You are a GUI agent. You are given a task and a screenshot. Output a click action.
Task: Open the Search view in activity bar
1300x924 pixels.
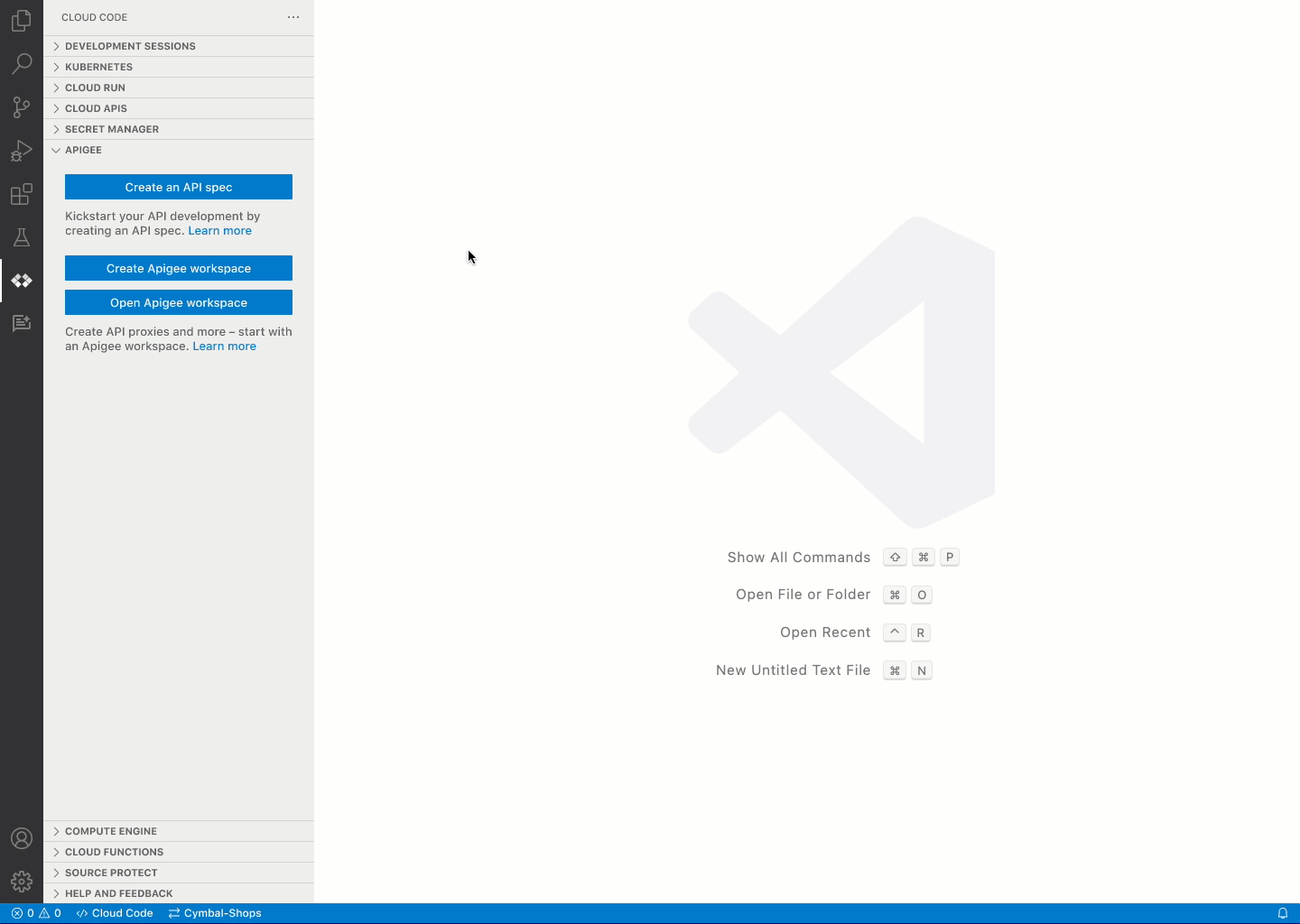[22, 63]
